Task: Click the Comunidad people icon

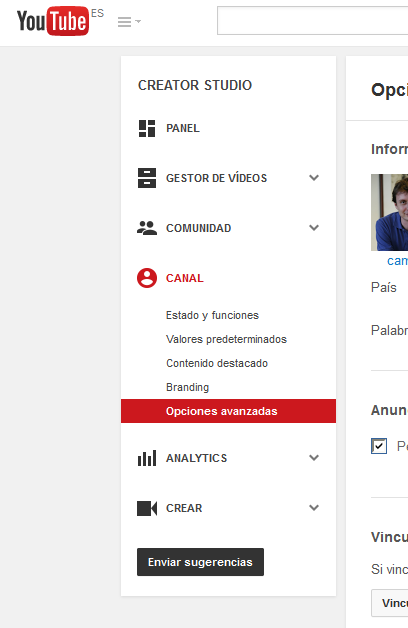Action: pos(147,227)
